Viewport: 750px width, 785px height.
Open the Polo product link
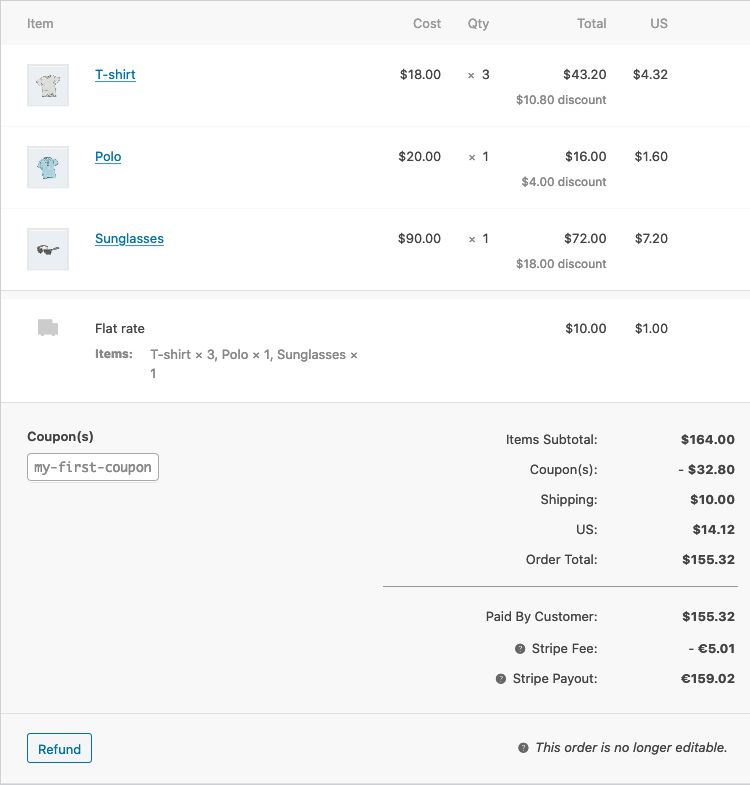(x=108, y=157)
